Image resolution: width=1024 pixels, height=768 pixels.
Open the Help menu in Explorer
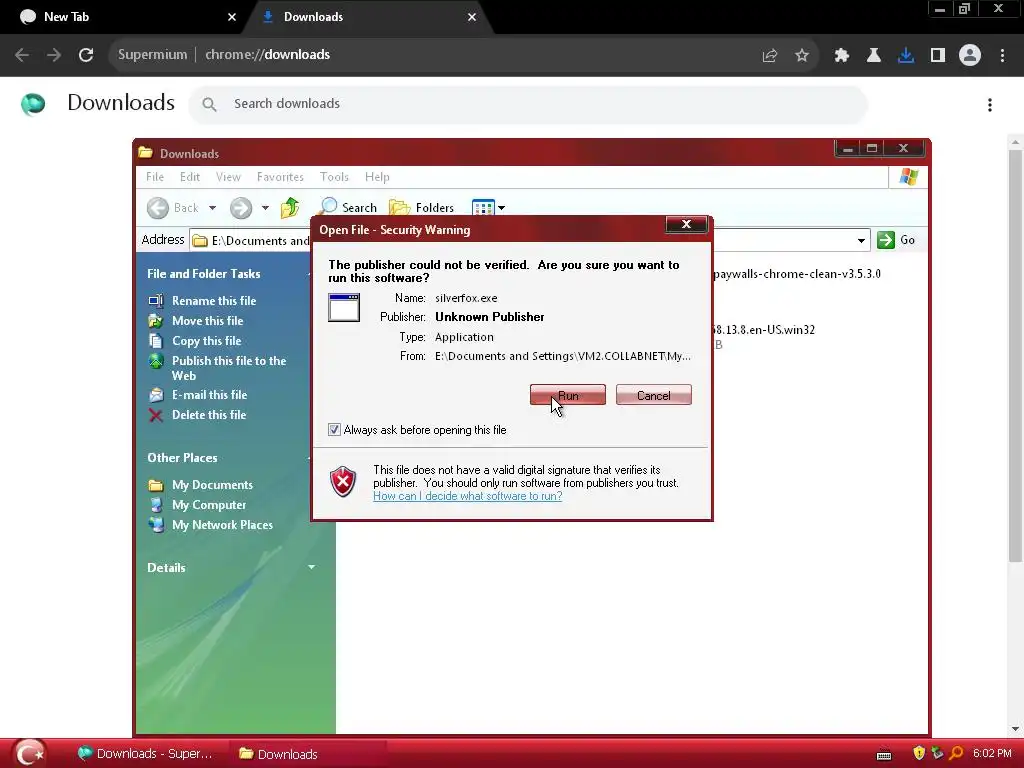(377, 177)
